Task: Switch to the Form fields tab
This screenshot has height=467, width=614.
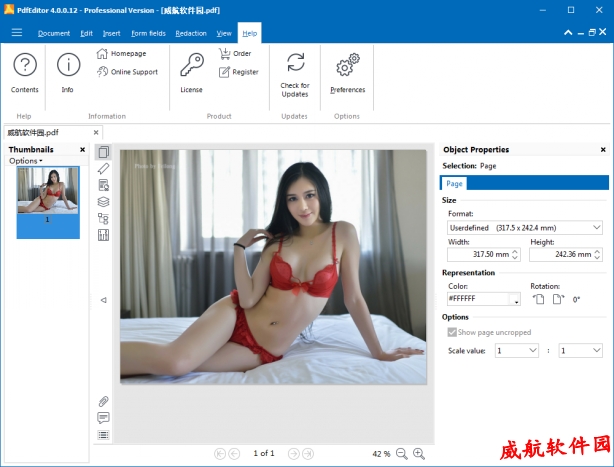Action: coord(147,33)
